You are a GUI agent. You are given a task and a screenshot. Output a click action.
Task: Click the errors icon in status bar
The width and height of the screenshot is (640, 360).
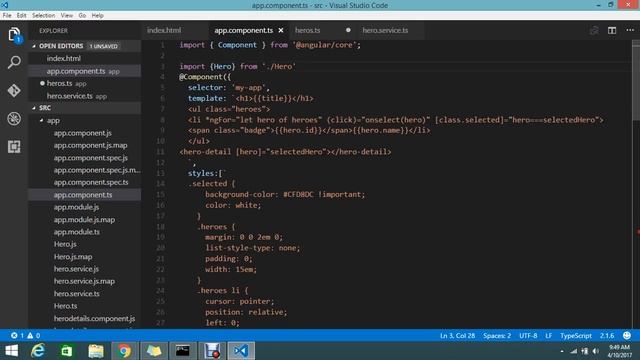[x=14, y=336]
